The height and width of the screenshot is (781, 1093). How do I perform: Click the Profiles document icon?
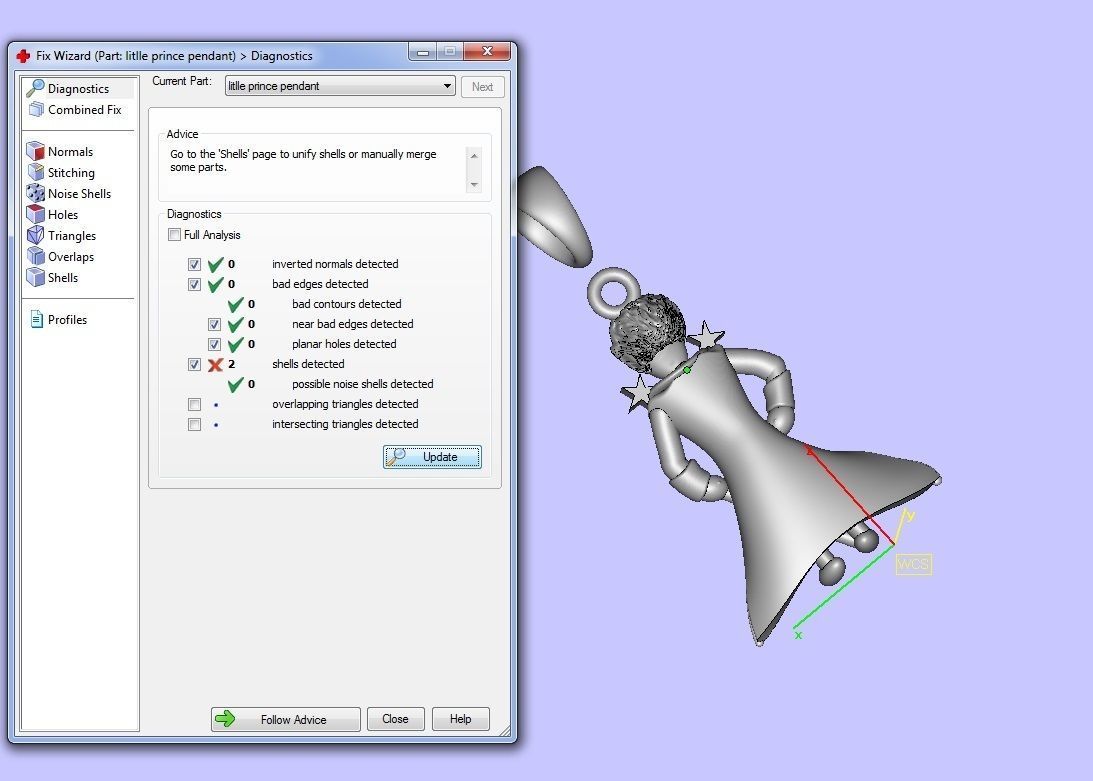[x=37, y=319]
